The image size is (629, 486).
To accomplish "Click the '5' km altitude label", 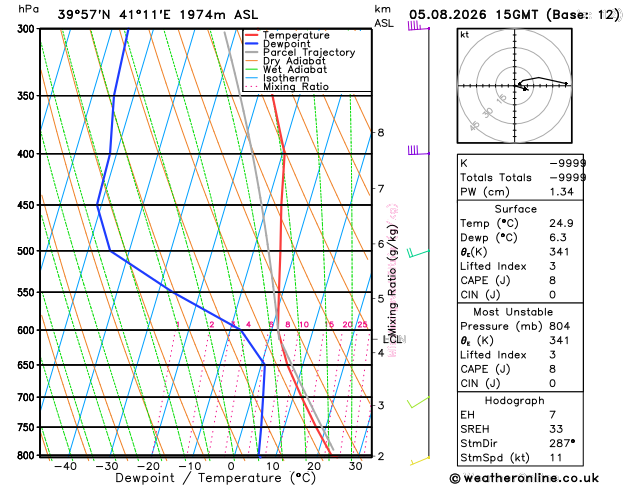I will pos(381,299).
